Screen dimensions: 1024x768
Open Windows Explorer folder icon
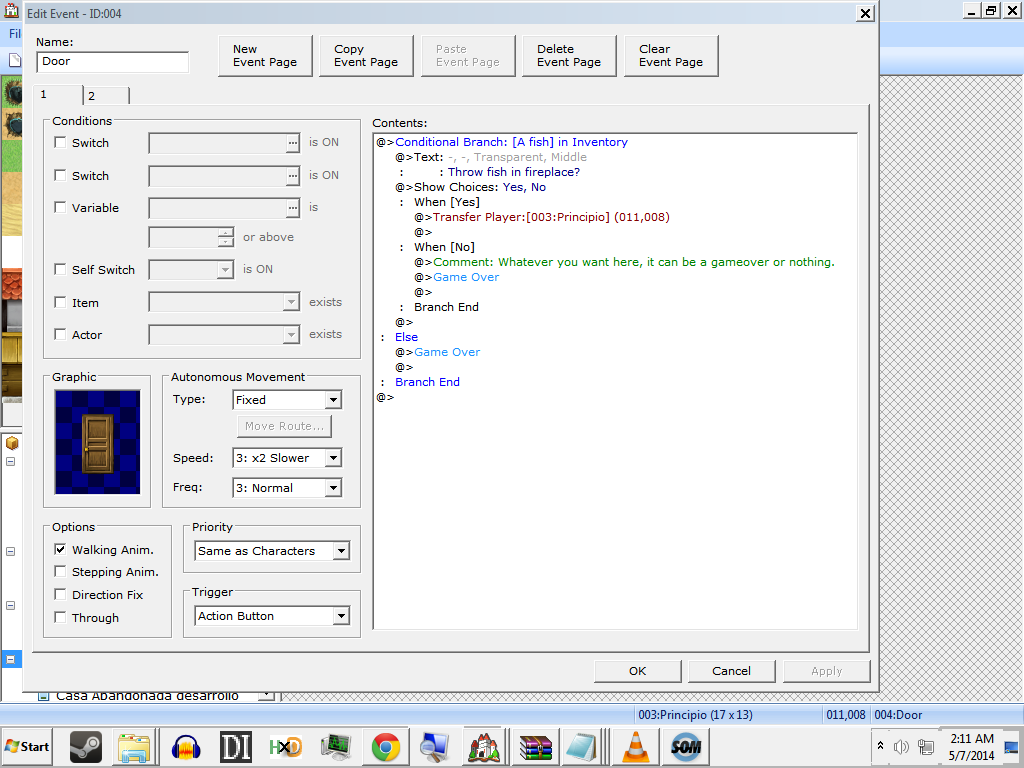134,746
